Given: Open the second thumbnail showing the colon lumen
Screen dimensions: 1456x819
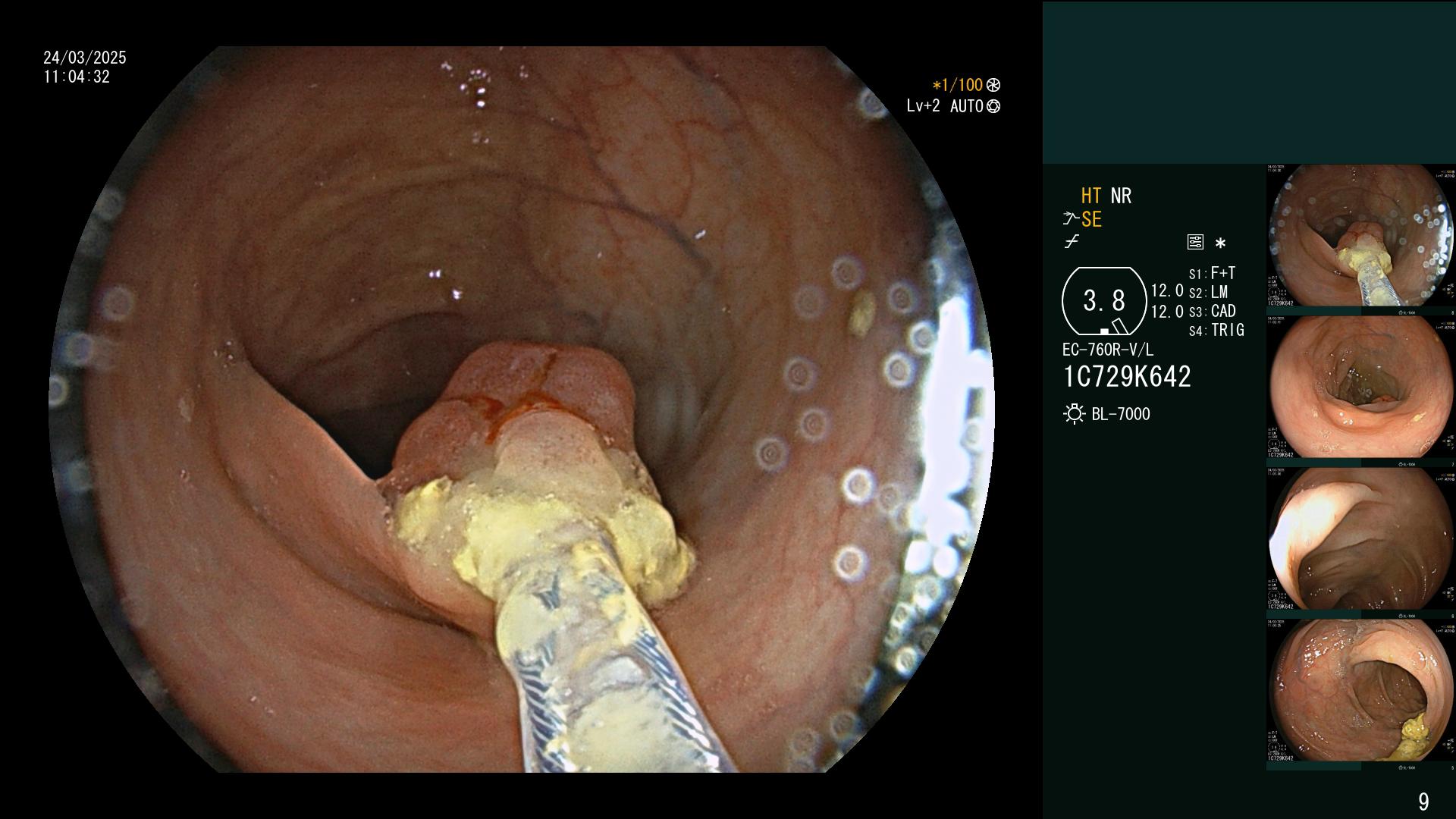Looking at the screenshot, I should tap(1360, 388).
